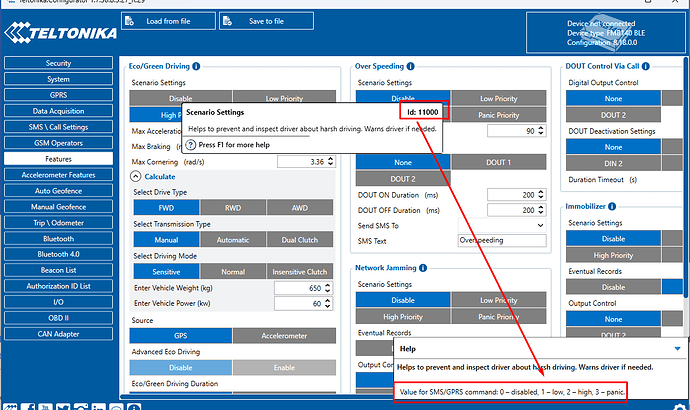Select Insensitive Clutch driving mode

300,271
